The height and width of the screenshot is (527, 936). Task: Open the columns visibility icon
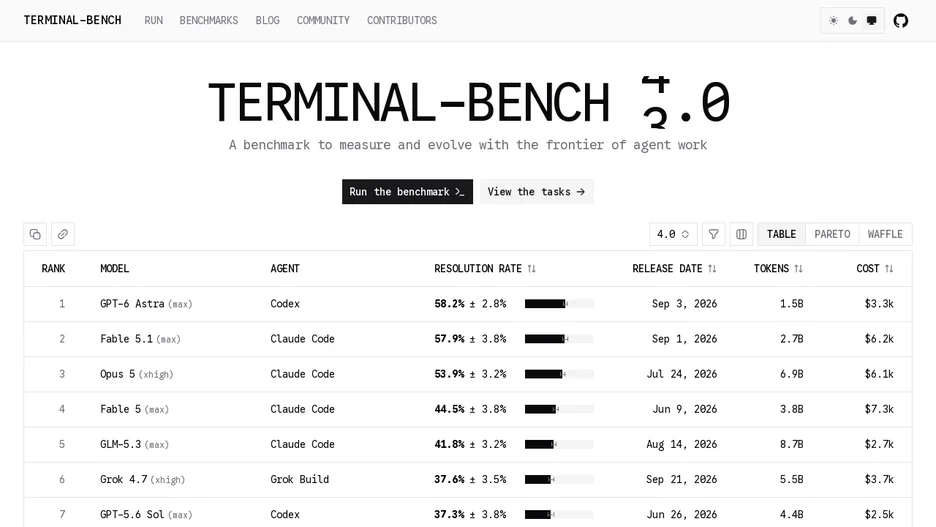[x=741, y=234]
